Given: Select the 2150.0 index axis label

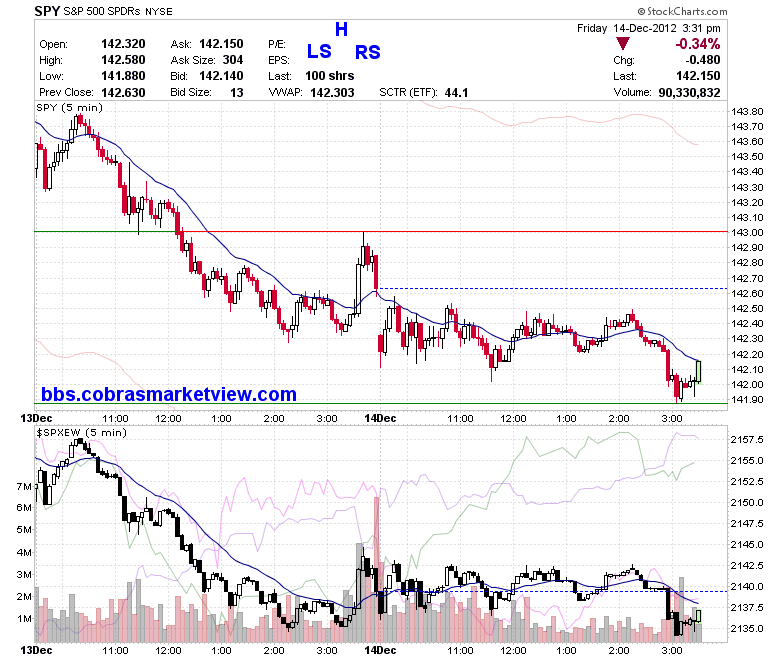Looking at the screenshot, I should click(747, 503).
